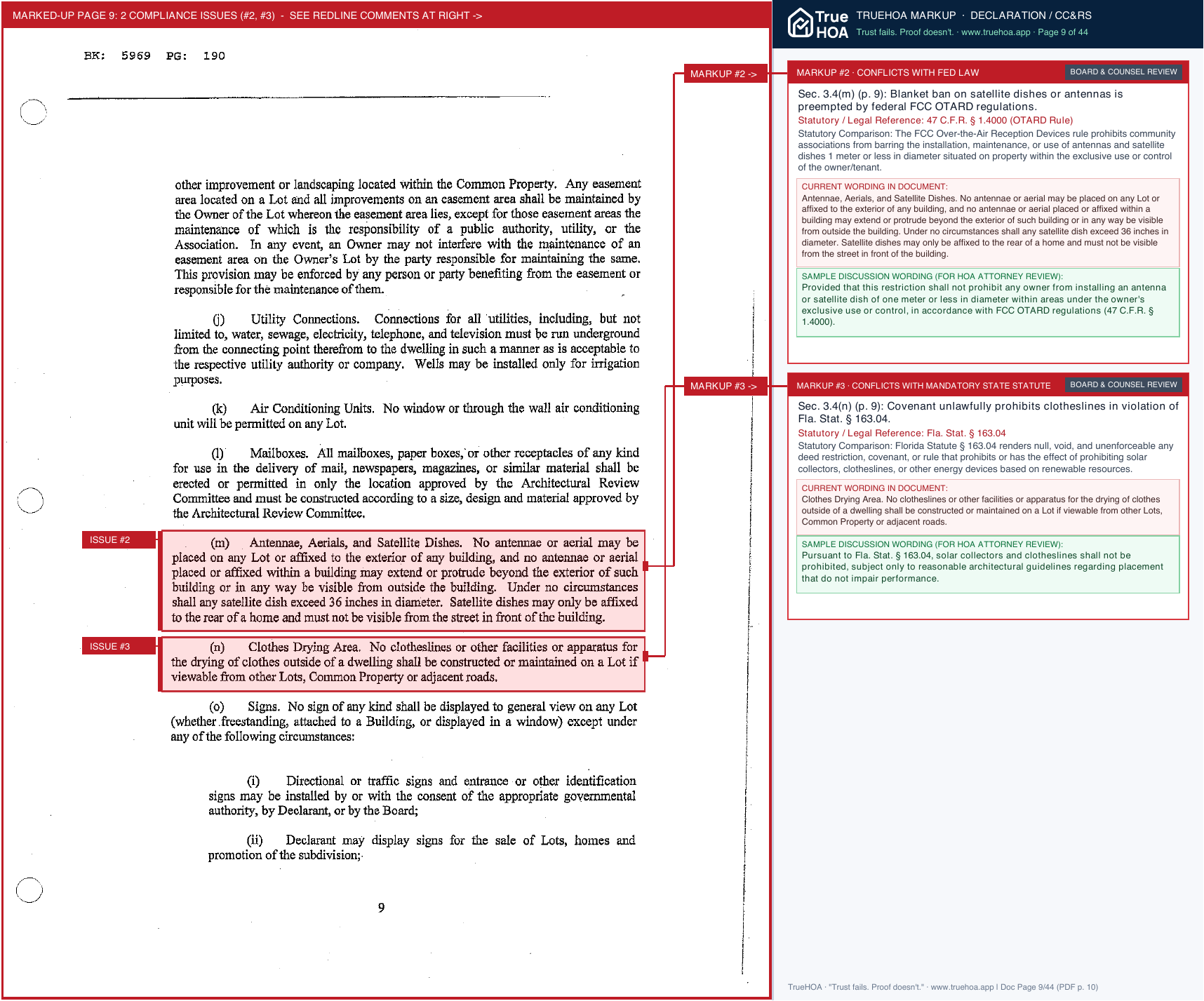Click sub-item (ii) Declarant may display signs
Viewport: 1204px width, 1001px height.
pyautogui.click(x=422, y=847)
